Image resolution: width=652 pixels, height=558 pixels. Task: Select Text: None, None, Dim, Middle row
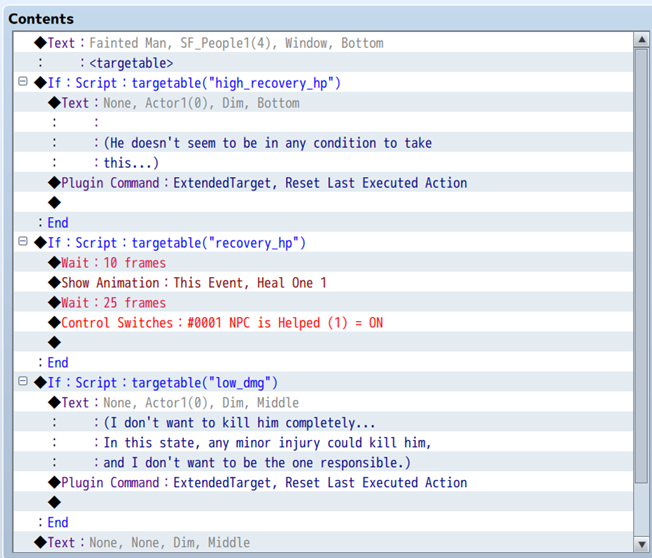(324, 542)
